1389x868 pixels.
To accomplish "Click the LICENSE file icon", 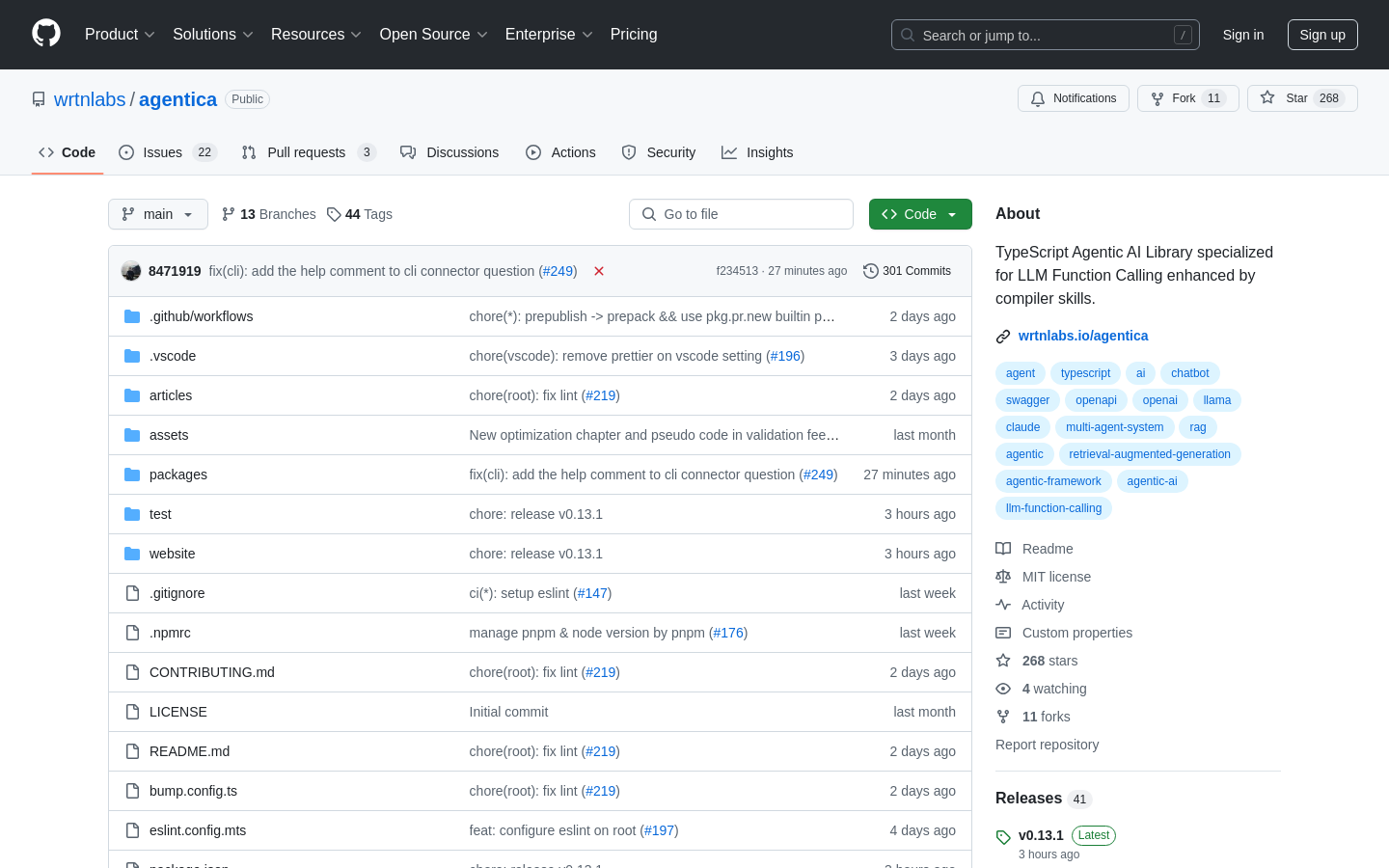I will click(x=132, y=712).
